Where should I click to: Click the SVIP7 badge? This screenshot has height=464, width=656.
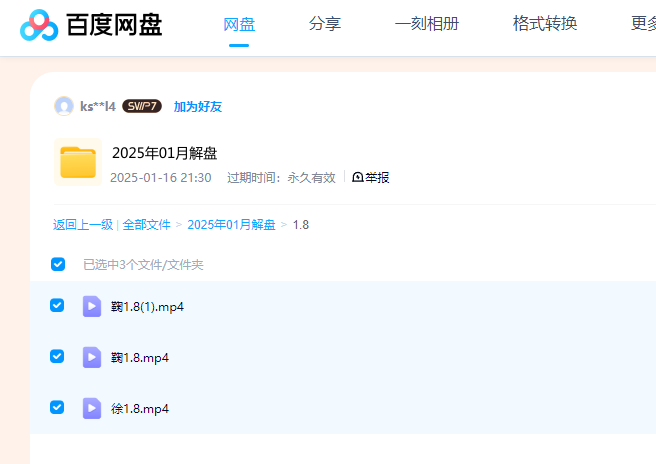tap(142, 106)
